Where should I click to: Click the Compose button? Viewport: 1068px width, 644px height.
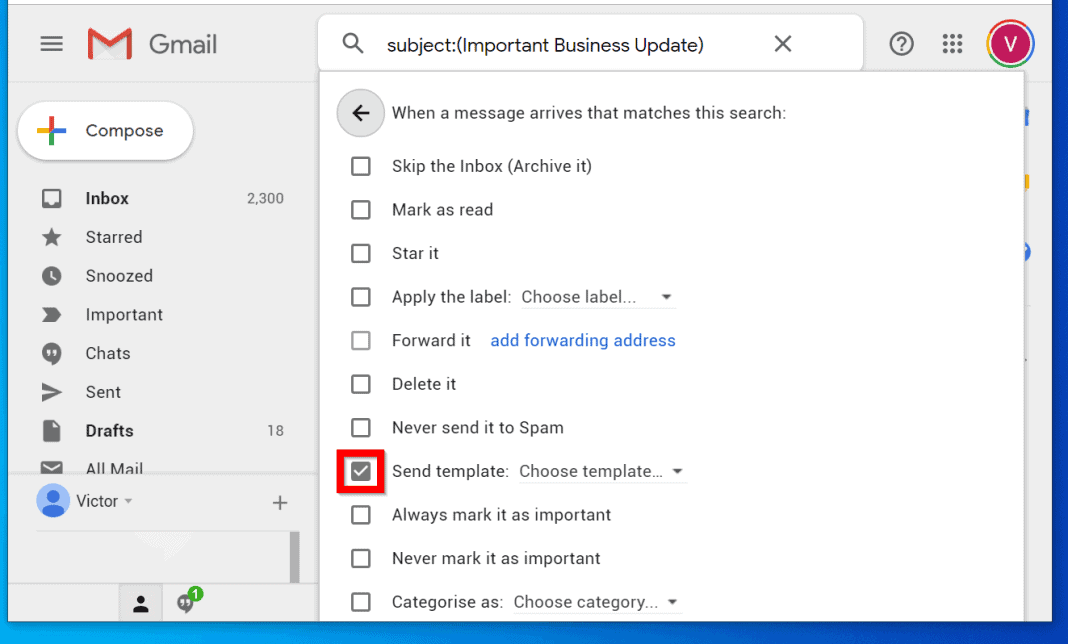(104, 130)
